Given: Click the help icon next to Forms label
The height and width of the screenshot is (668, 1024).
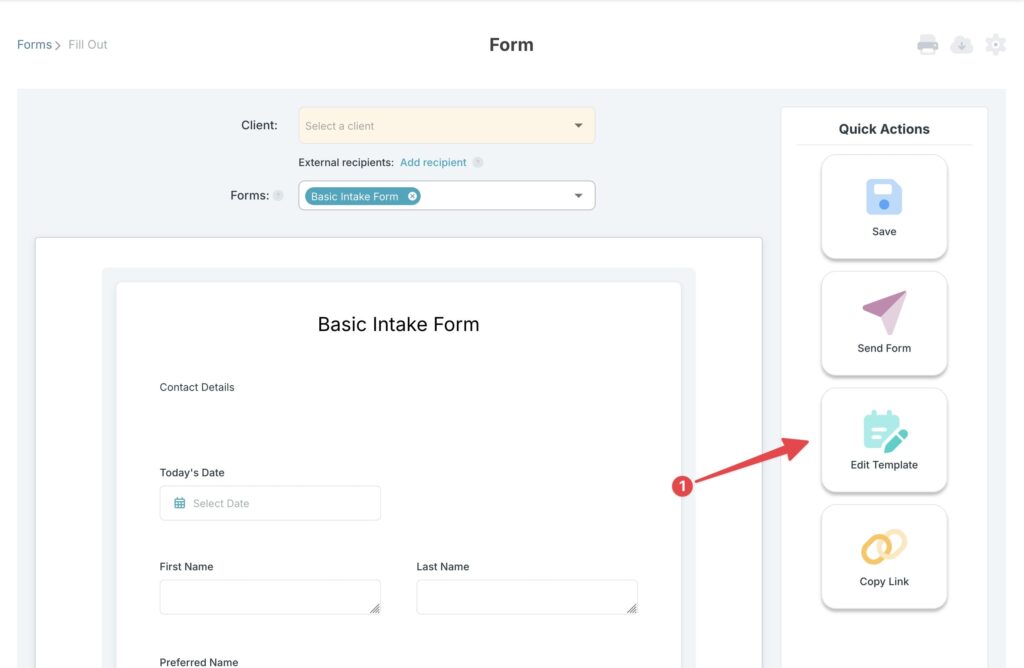Looking at the screenshot, I should pyautogui.click(x=278, y=195).
